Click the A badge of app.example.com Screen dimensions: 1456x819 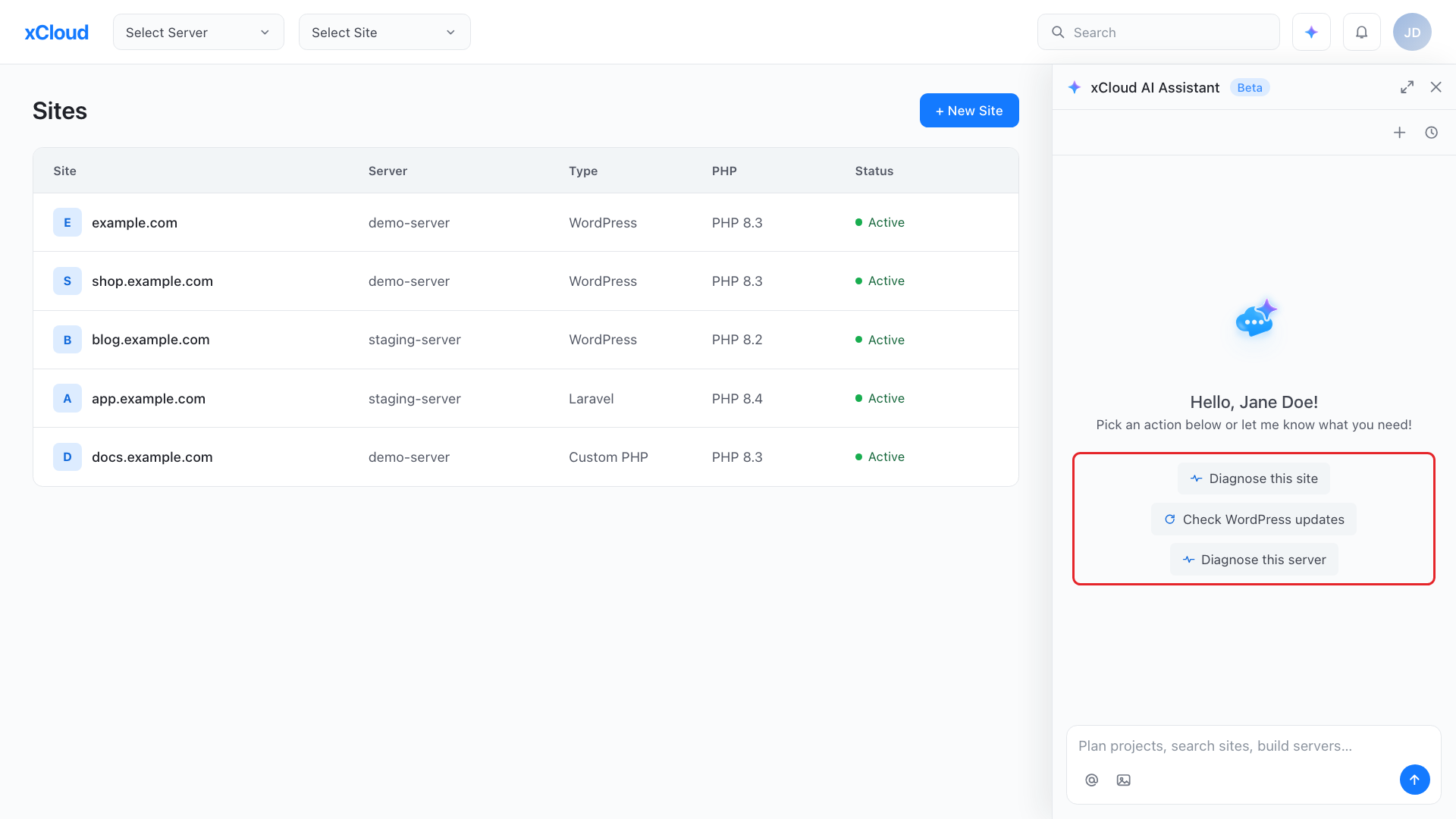pyautogui.click(x=67, y=398)
